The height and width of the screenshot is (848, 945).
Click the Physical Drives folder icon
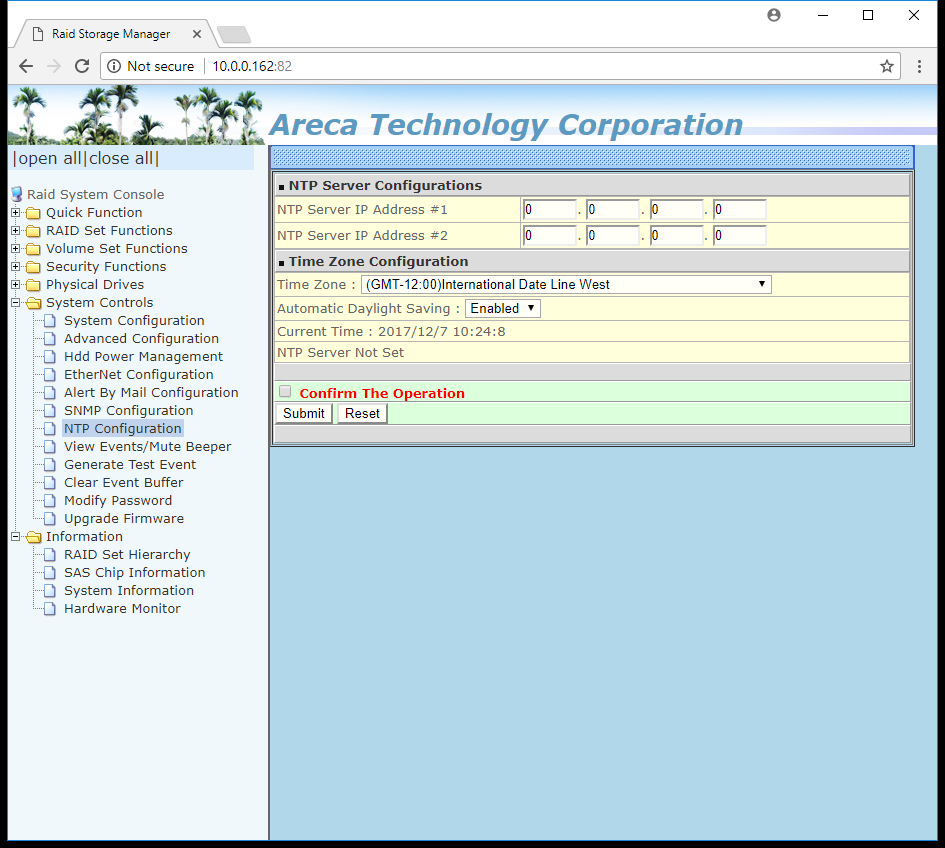[34, 285]
